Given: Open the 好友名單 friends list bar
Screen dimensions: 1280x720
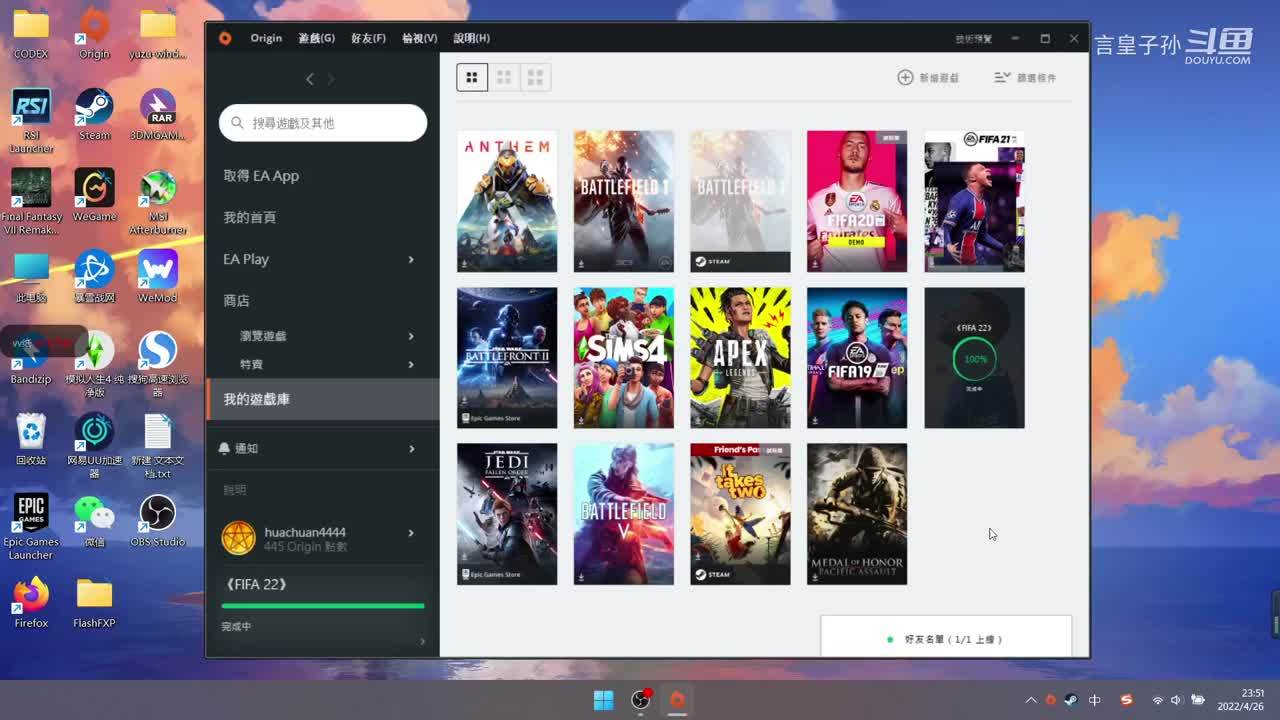Looking at the screenshot, I should click(946, 638).
